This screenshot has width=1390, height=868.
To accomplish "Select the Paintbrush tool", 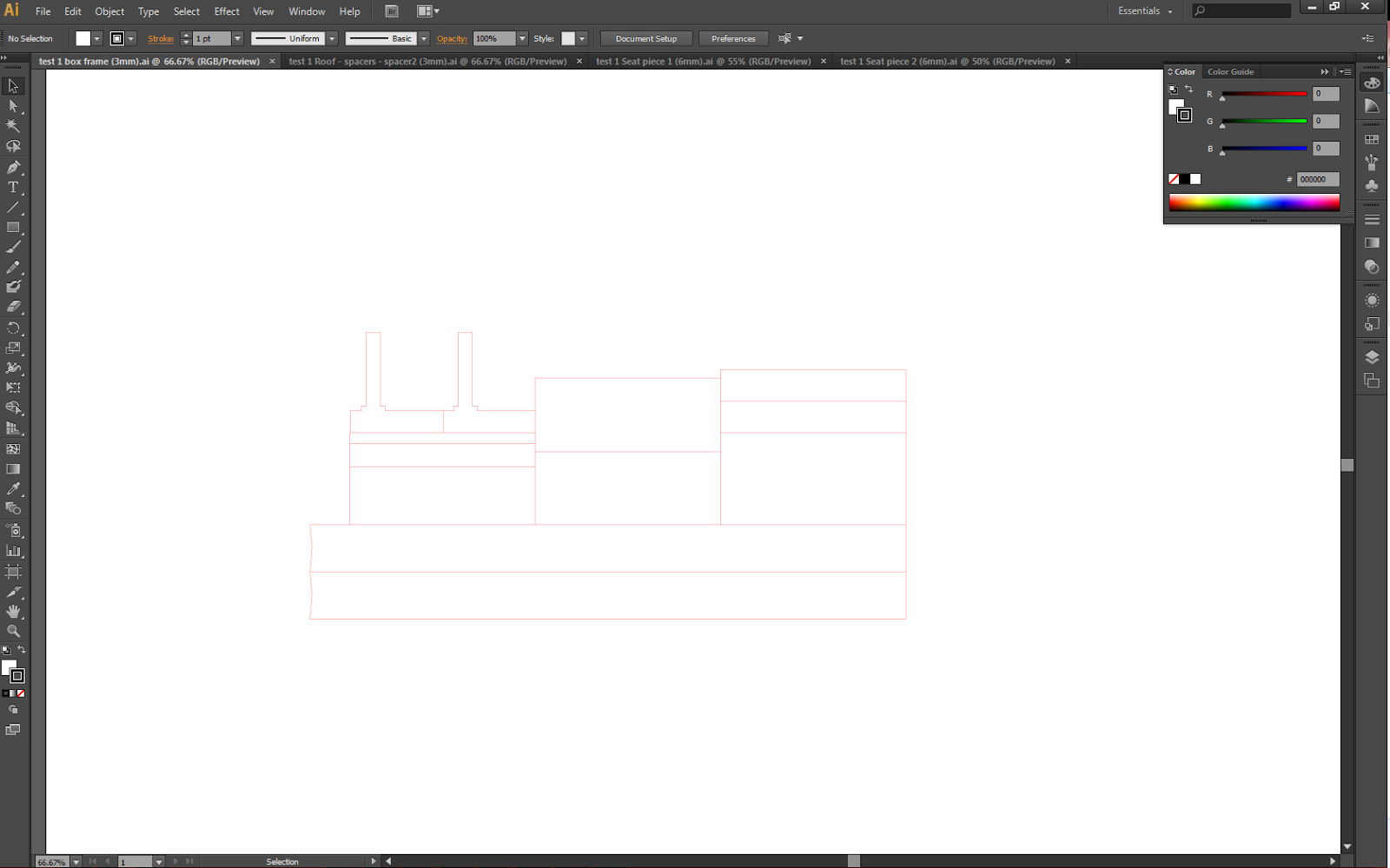I will click(13, 248).
